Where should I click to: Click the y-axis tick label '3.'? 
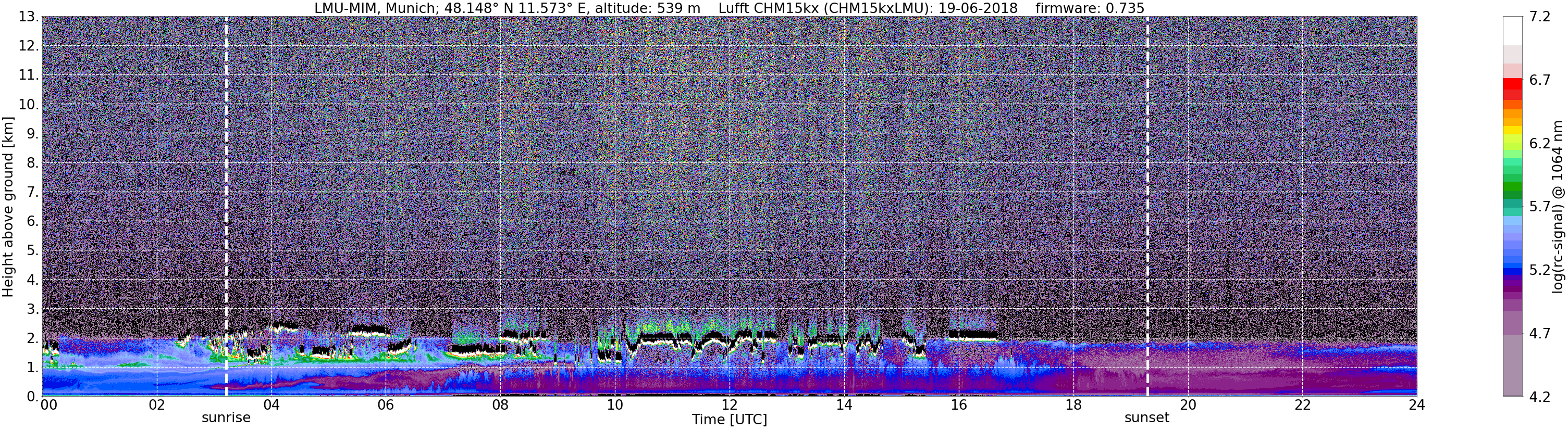pos(33,309)
